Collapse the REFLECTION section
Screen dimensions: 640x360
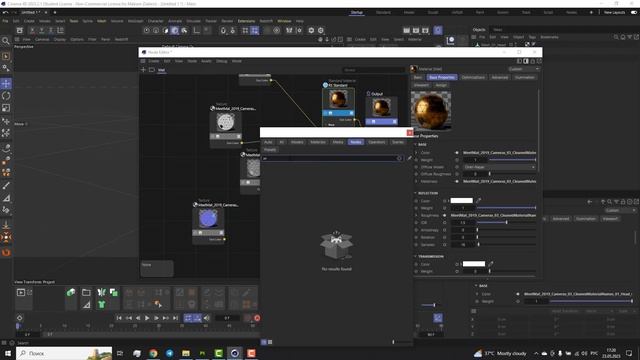416,193
